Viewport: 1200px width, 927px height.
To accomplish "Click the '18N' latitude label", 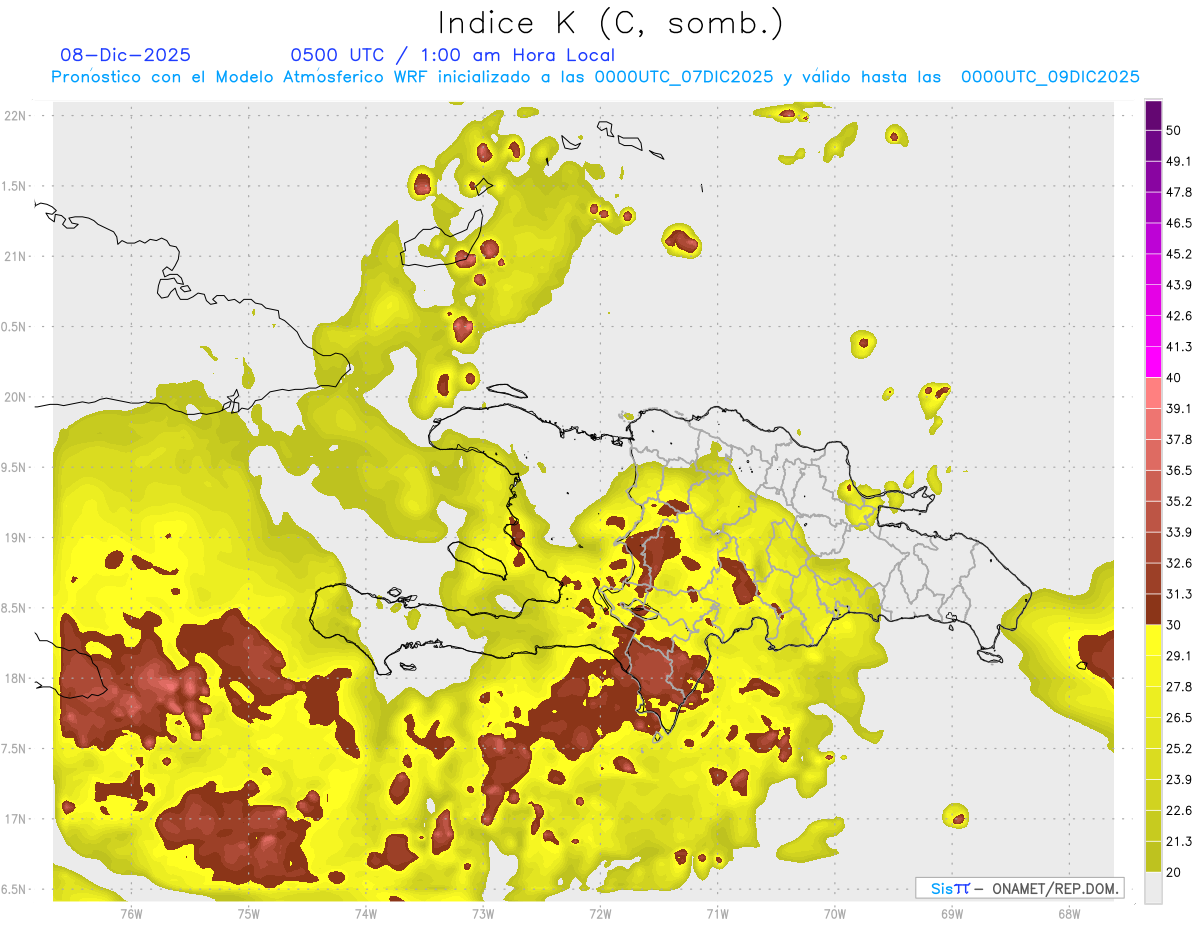I will (x=15, y=679).
